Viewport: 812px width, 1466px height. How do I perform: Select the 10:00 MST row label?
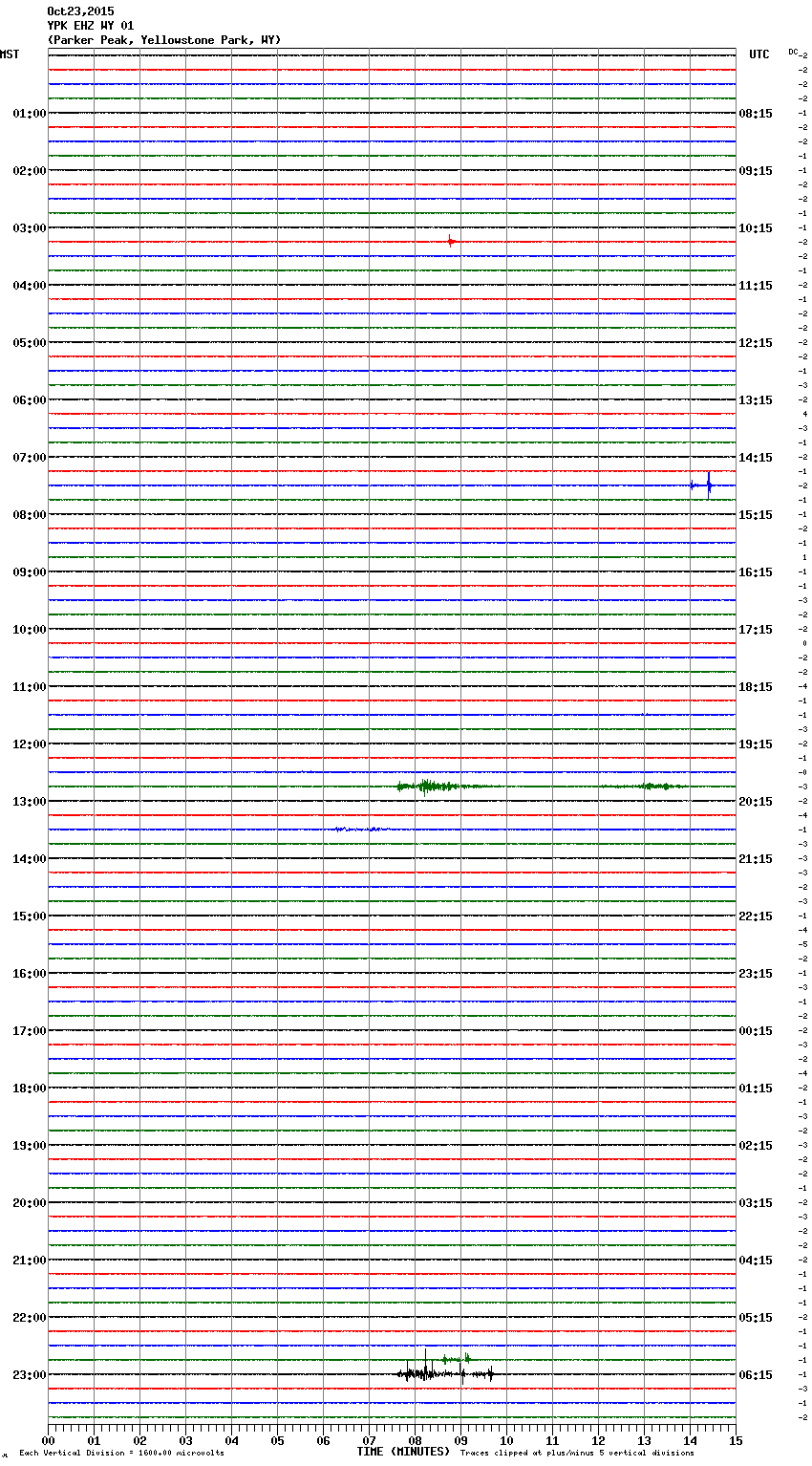[30, 630]
